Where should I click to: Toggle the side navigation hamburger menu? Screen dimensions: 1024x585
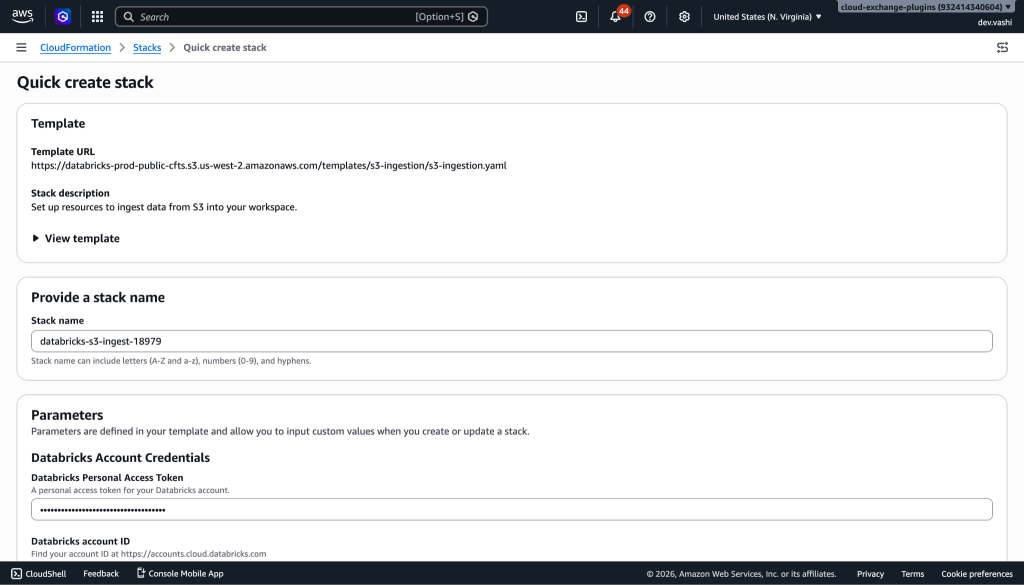point(22,47)
